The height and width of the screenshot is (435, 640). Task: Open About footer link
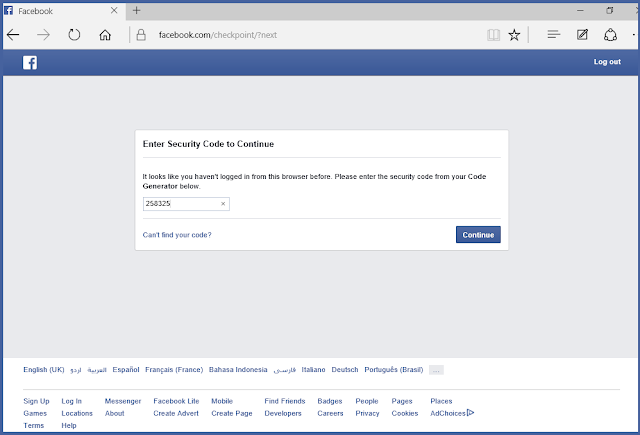[115, 413]
